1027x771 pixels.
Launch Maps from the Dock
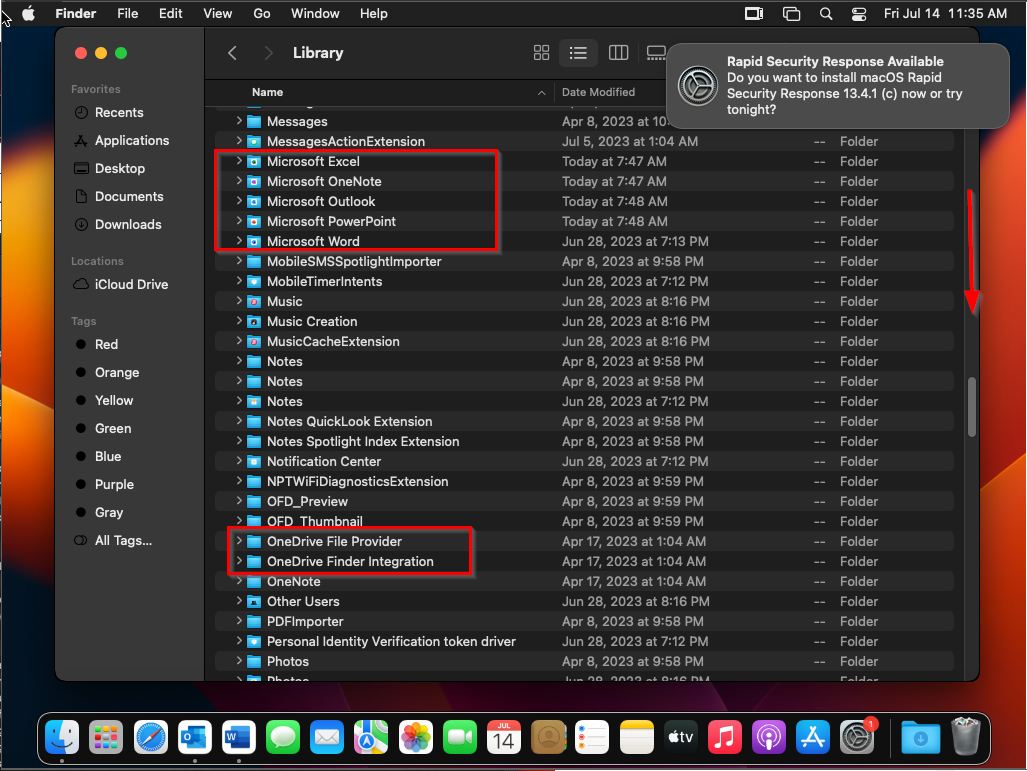(x=371, y=737)
